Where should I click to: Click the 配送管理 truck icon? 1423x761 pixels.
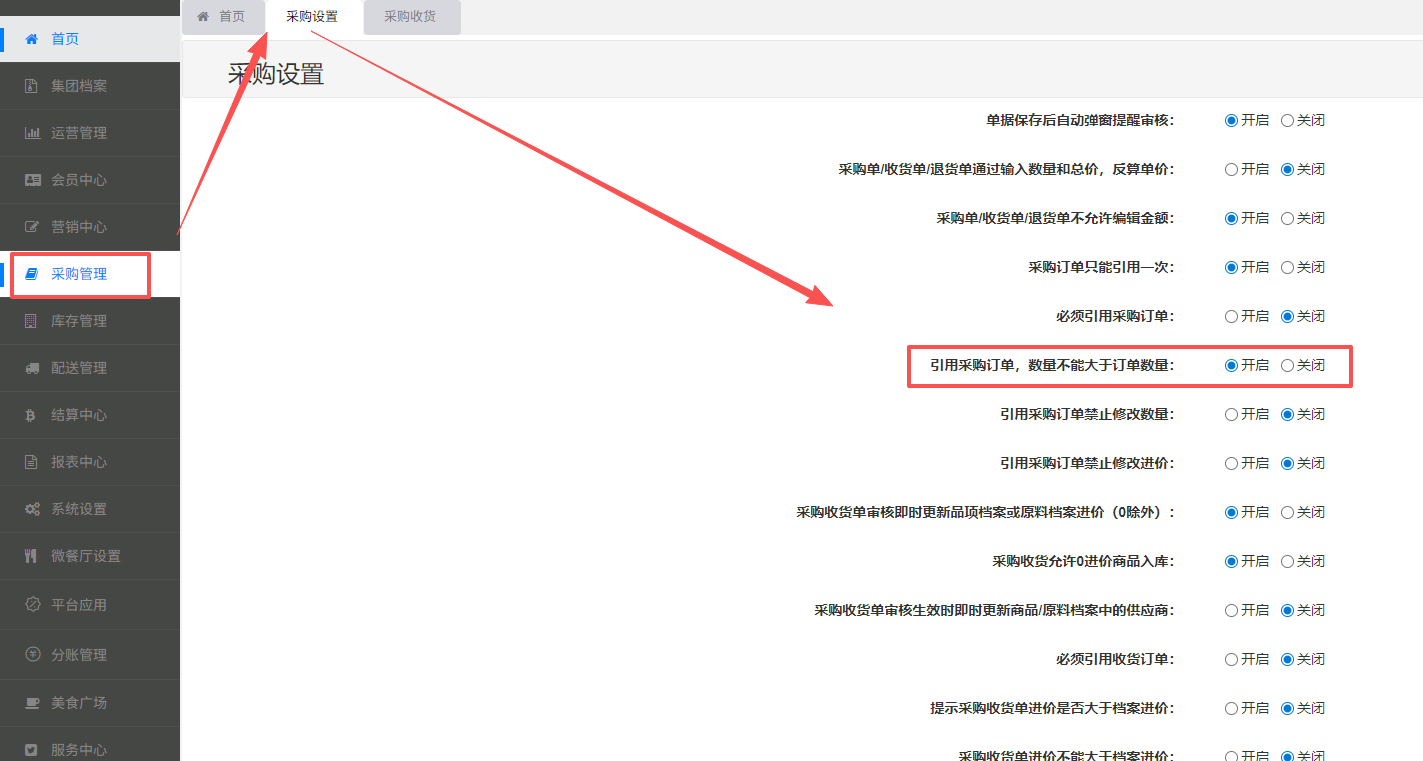pyautogui.click(x=32, y=368)
